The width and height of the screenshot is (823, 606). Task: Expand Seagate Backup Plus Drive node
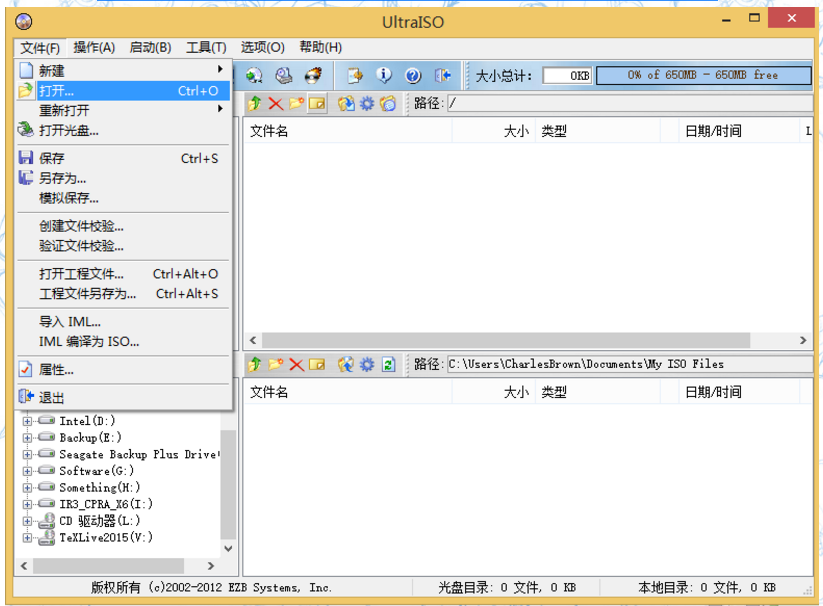[27, 454]
